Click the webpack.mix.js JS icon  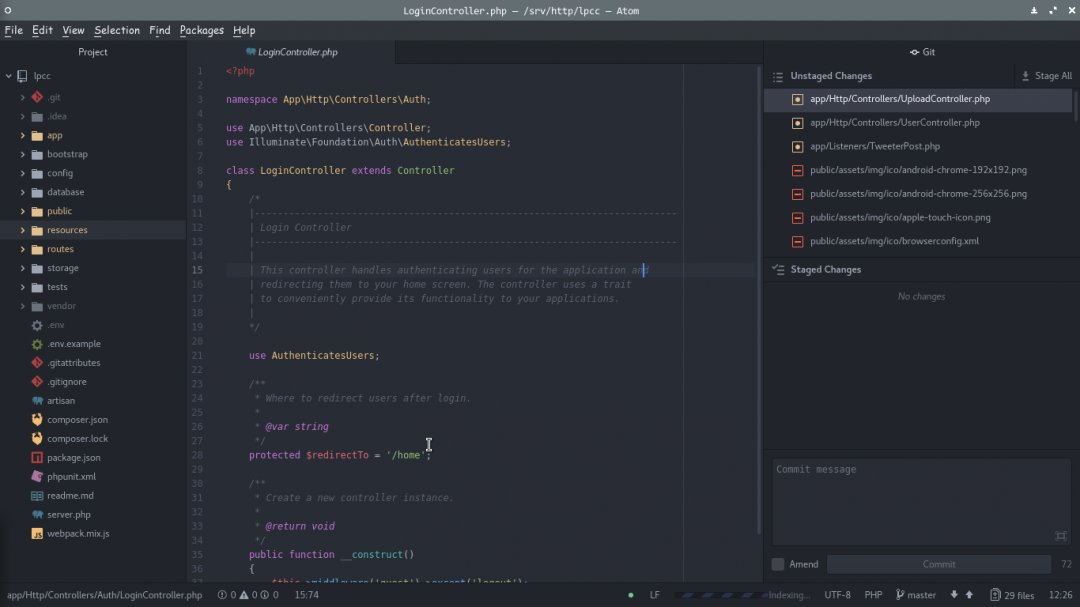[x=37, y=533]
